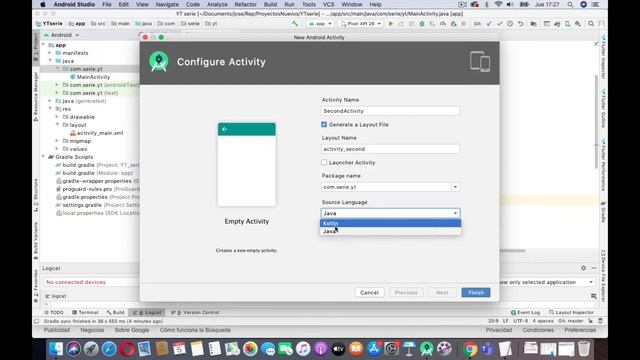The image size is (640, 360).
Task: Open Logcat settings gear icon
Action: (584, 268)
